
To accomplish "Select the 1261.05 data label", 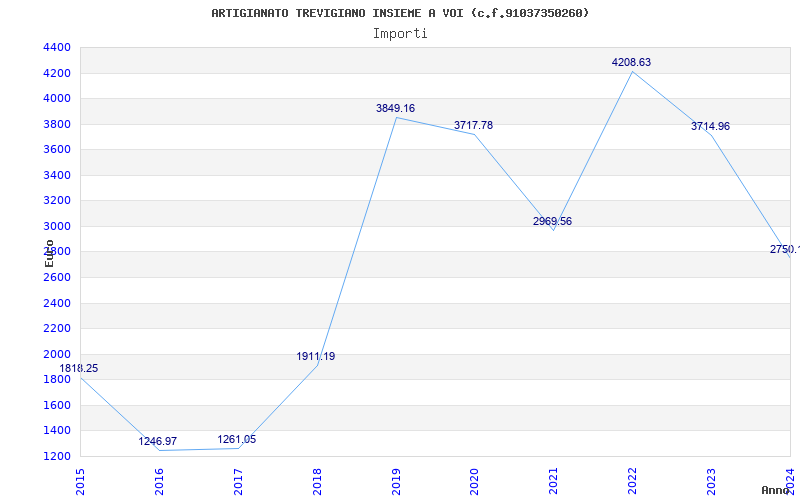I will (x=237, y=439).
